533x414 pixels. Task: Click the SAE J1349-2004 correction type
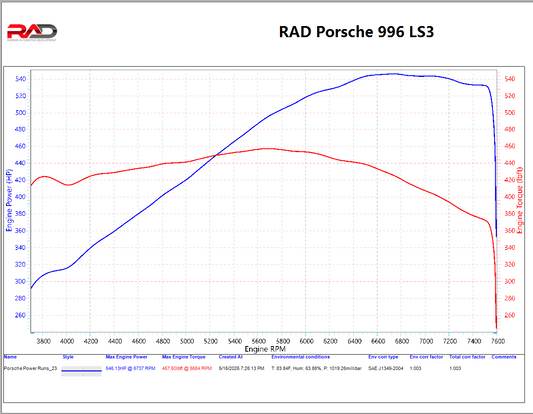click(386, 368)
